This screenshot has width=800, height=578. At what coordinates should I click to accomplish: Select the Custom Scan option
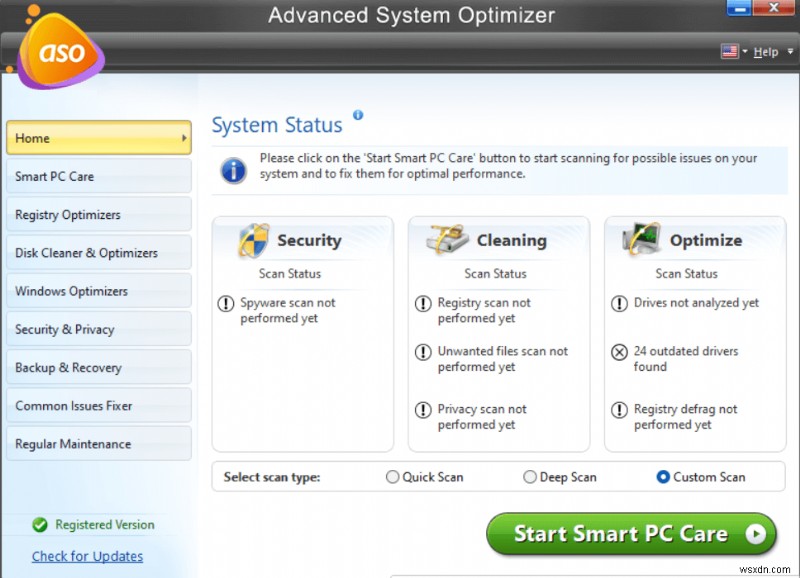[663, 477]
